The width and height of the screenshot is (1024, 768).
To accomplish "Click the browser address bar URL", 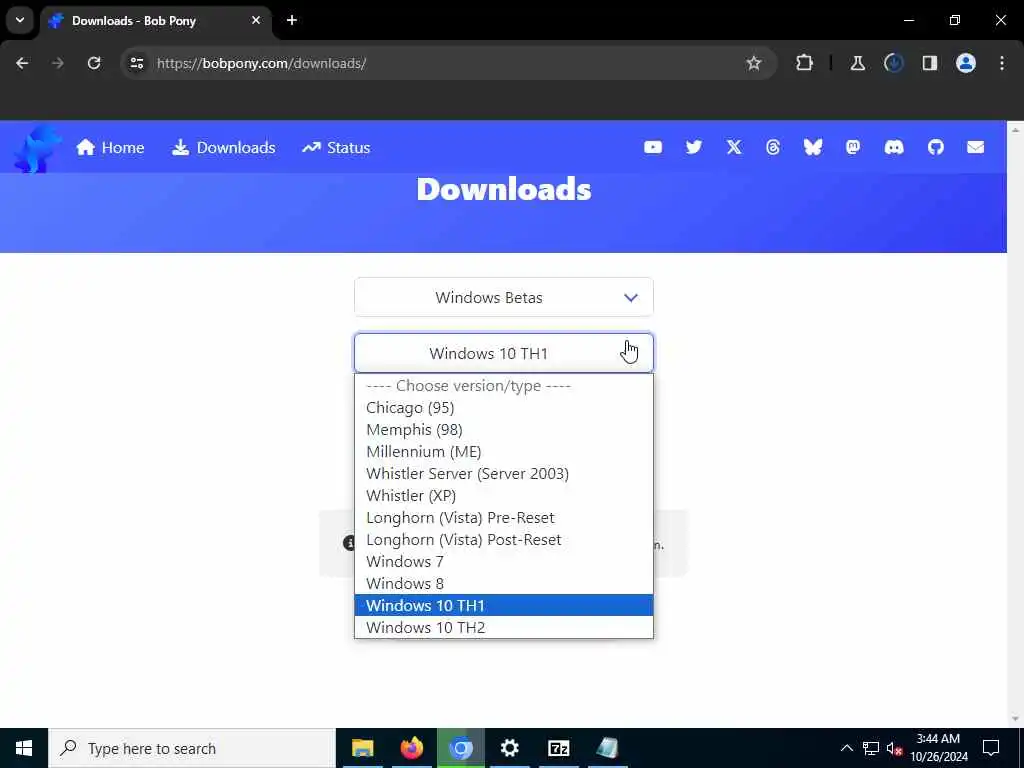I will 261,63.
